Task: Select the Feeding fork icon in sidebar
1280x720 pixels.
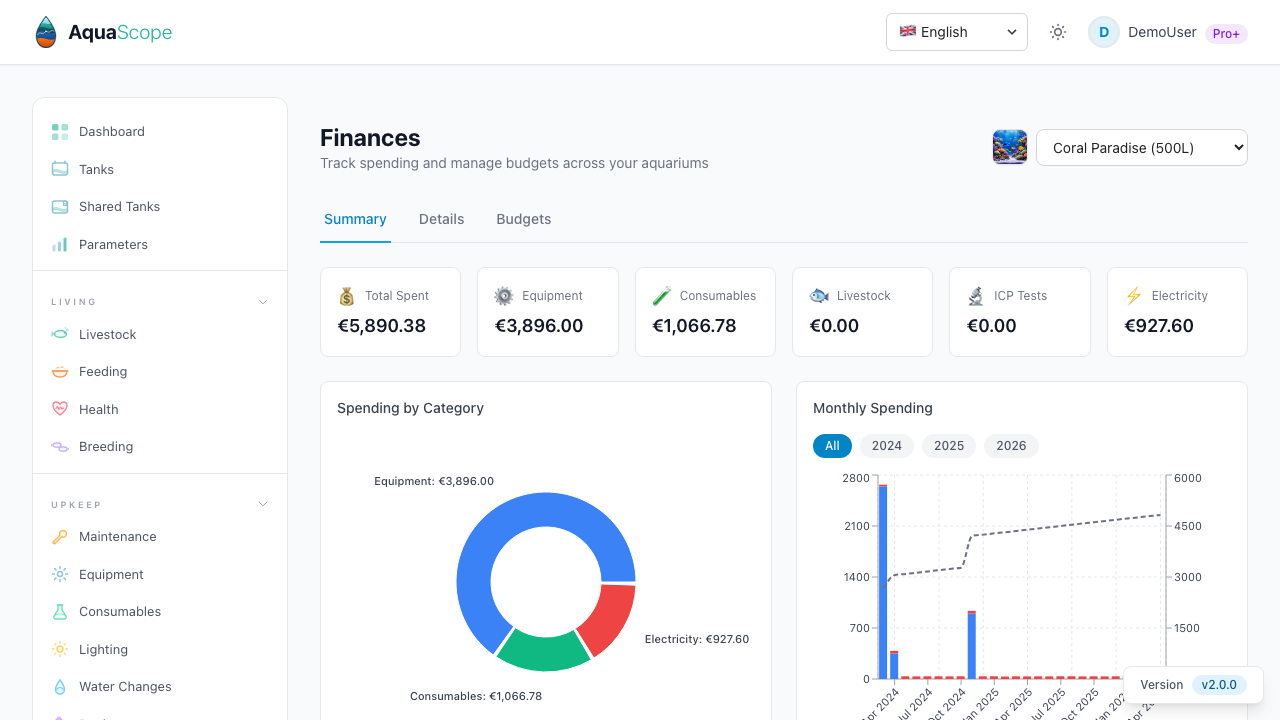Action: click(x=60, y=371)
